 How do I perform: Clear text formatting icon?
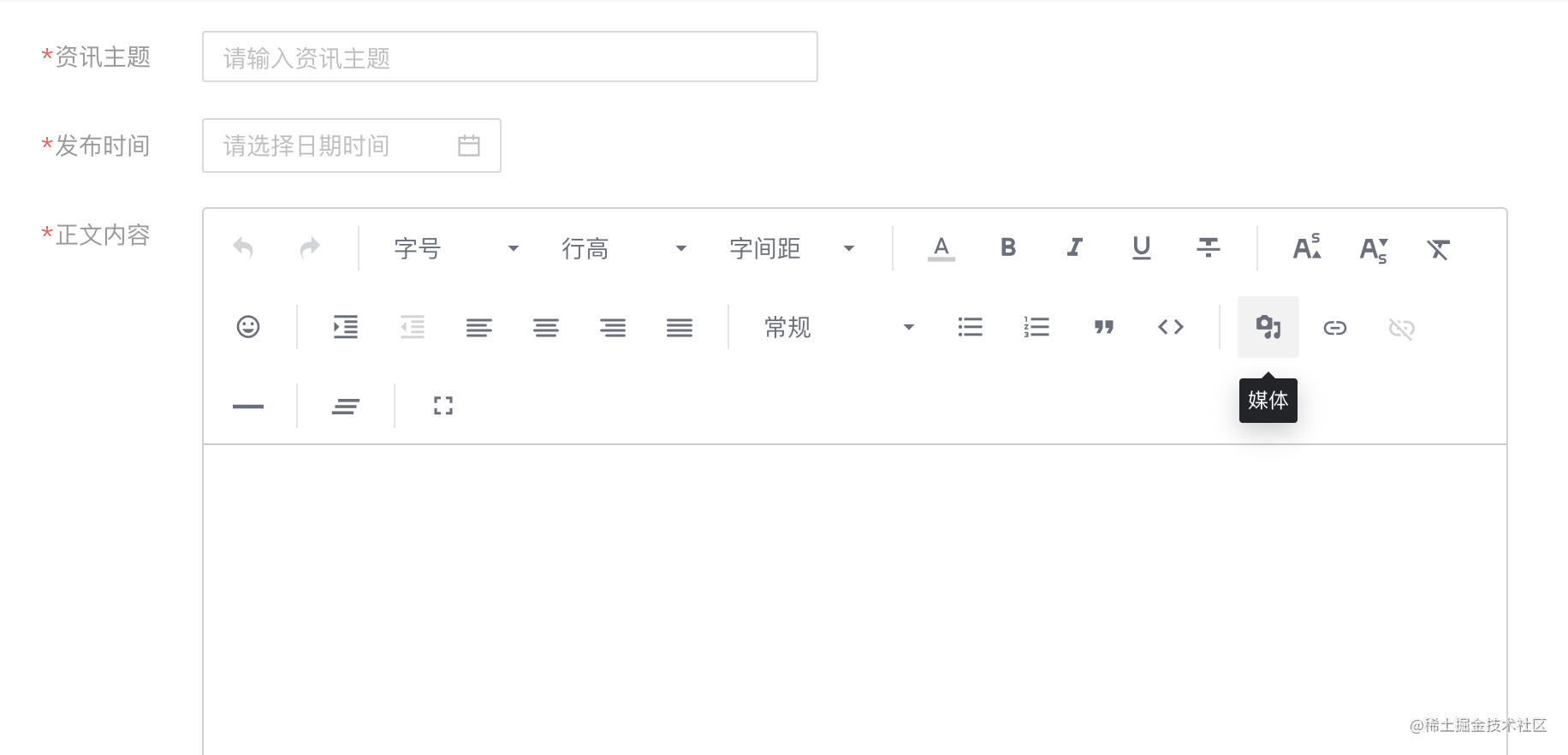coord(1439,249)
